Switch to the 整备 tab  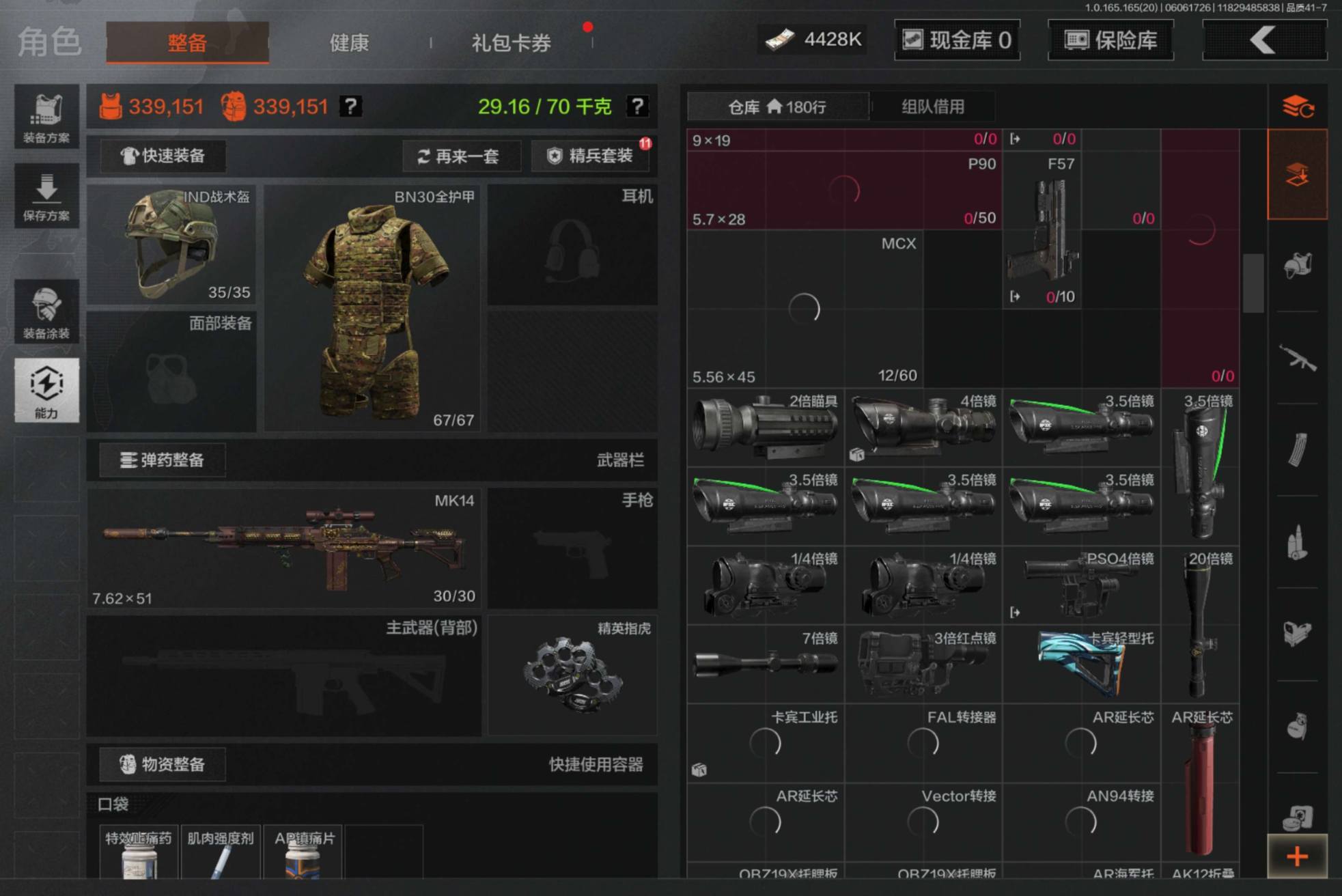tap(187, 42)
